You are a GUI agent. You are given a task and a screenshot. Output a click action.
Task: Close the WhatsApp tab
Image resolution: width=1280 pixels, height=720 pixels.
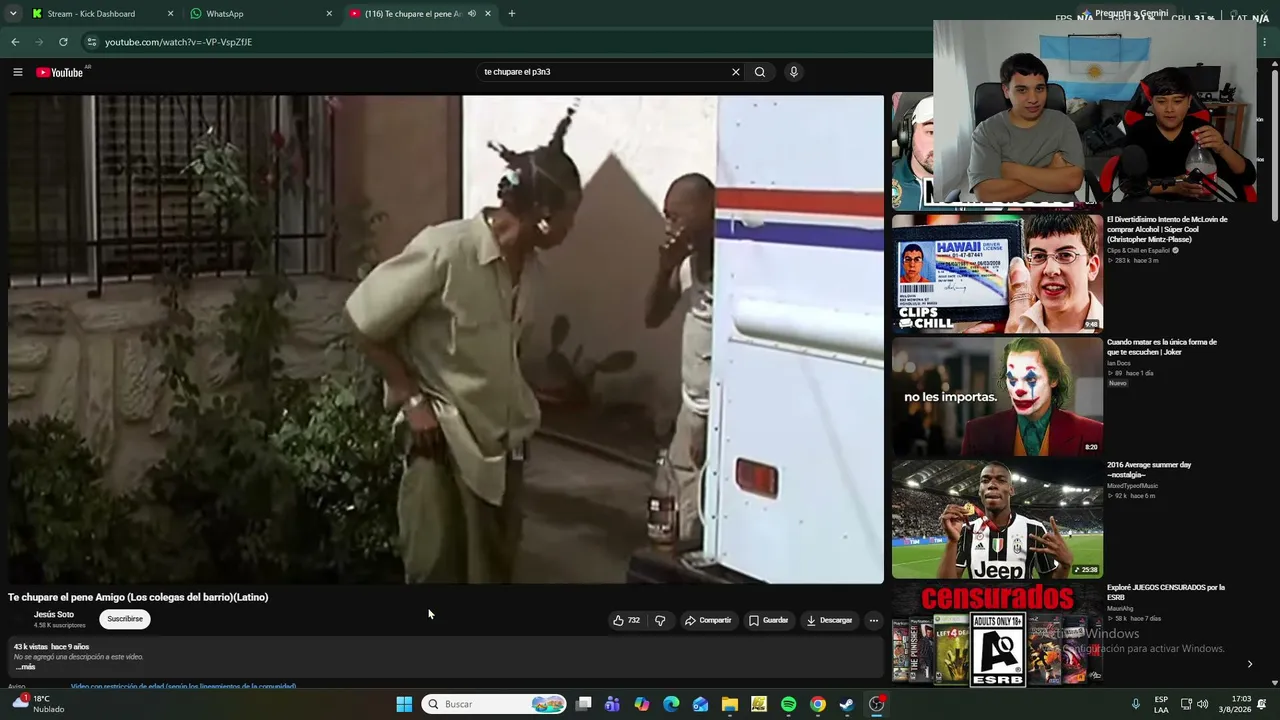pyautogui.click(x=329, y=14)
